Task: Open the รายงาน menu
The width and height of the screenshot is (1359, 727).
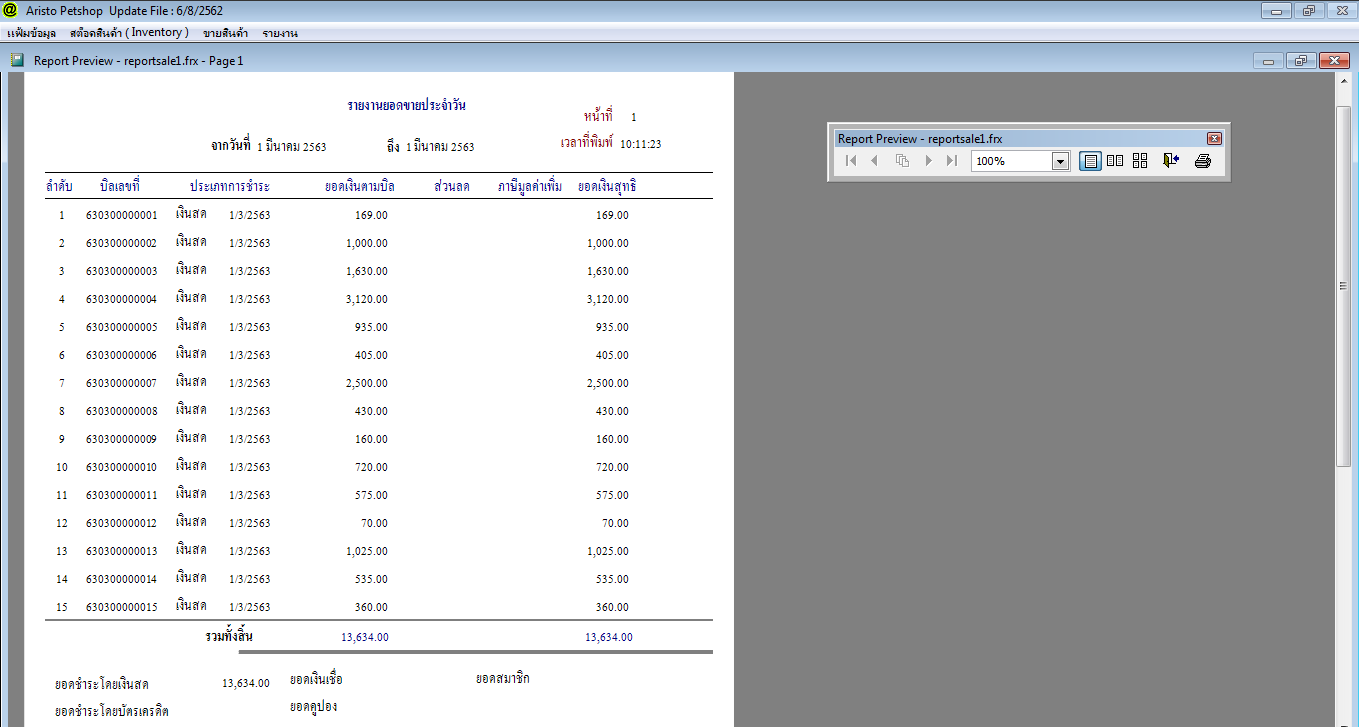Action: (280, 33)
